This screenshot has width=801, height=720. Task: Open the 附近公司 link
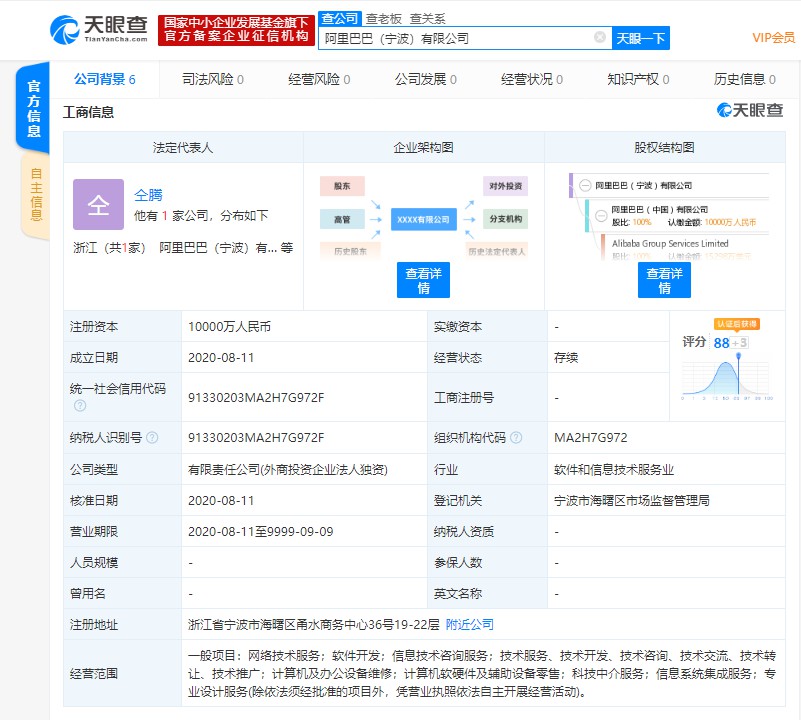click(x=469, y=624)
